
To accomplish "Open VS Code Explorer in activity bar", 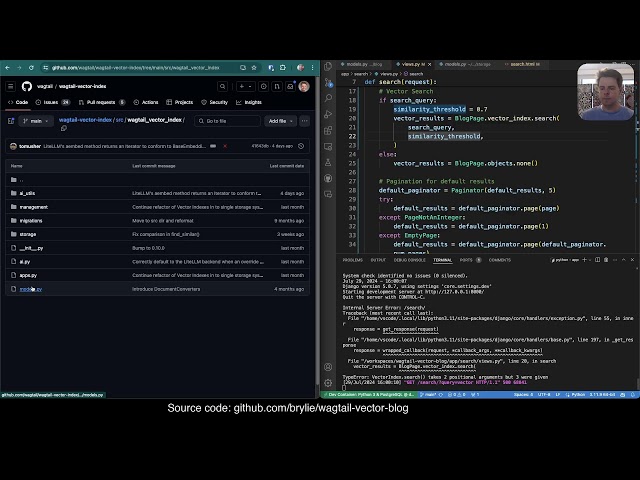I will 328,66.
